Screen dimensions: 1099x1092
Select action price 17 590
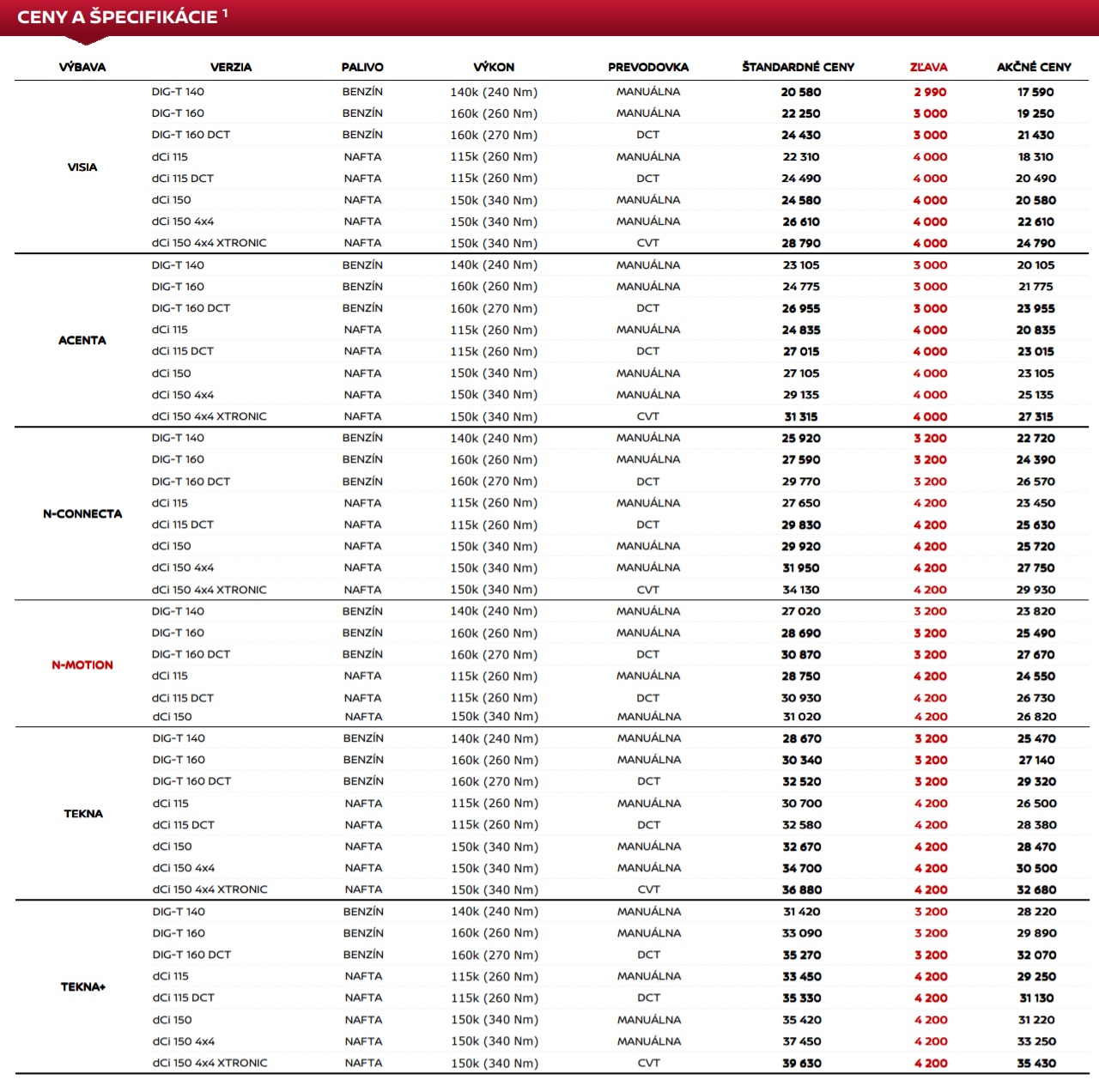[x=1035, y=92]
